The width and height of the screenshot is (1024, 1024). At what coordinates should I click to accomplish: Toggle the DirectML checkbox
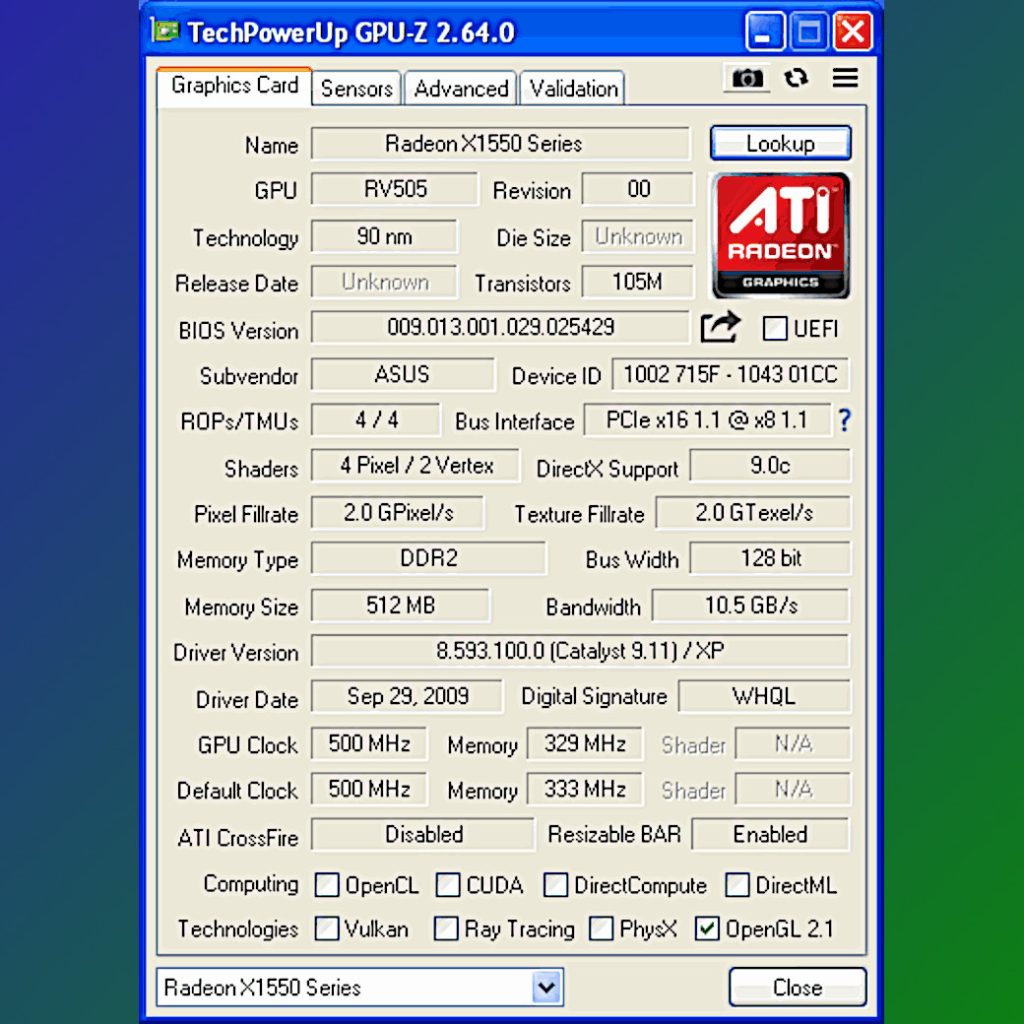737,886
